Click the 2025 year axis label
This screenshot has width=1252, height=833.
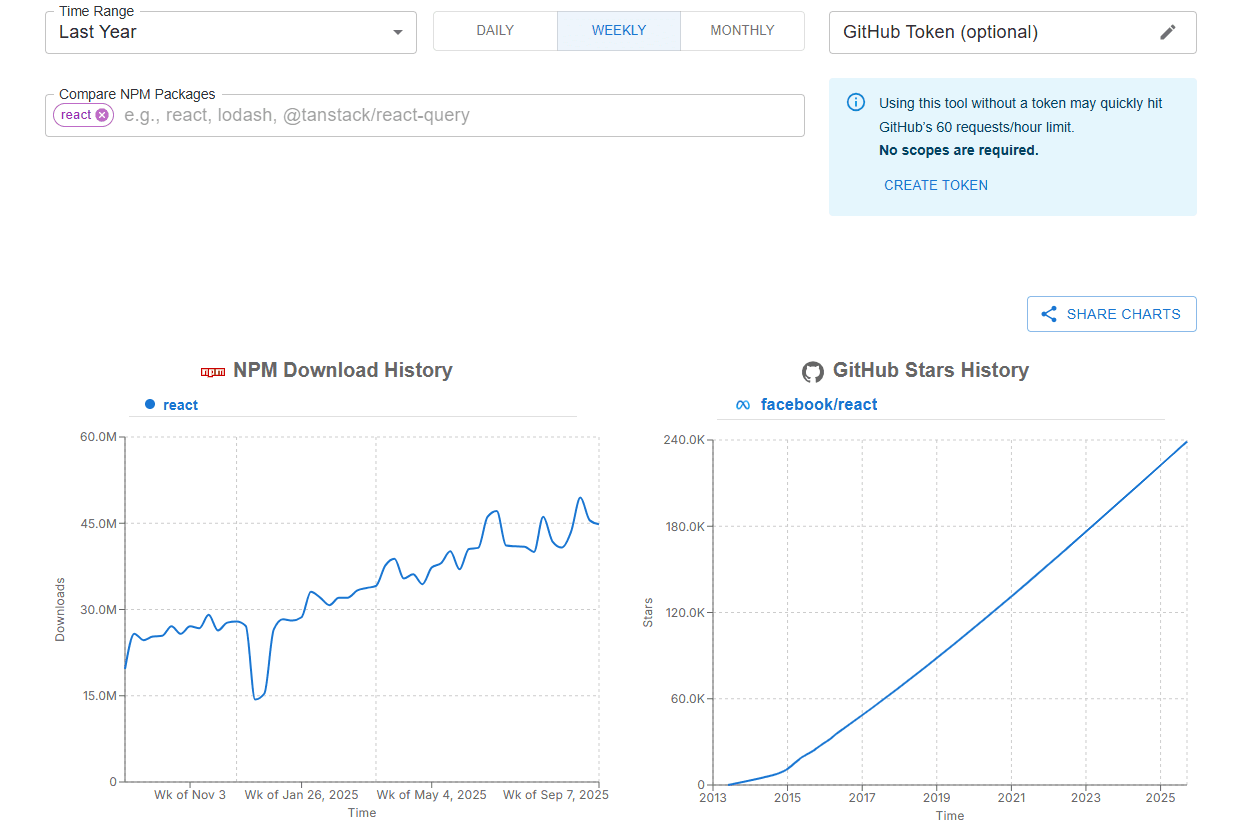click(1160, 798)
